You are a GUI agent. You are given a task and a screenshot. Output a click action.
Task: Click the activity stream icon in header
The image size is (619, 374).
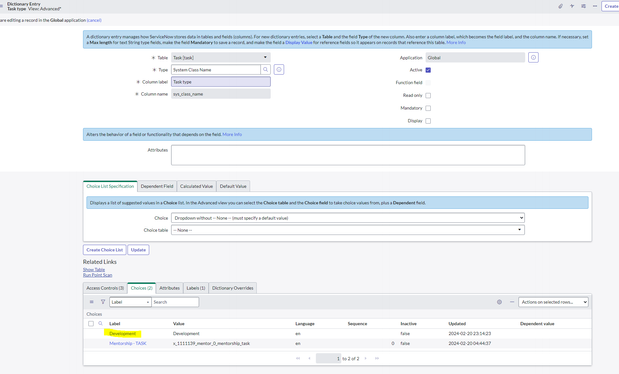pyautogui.click(x=572, y=6)
